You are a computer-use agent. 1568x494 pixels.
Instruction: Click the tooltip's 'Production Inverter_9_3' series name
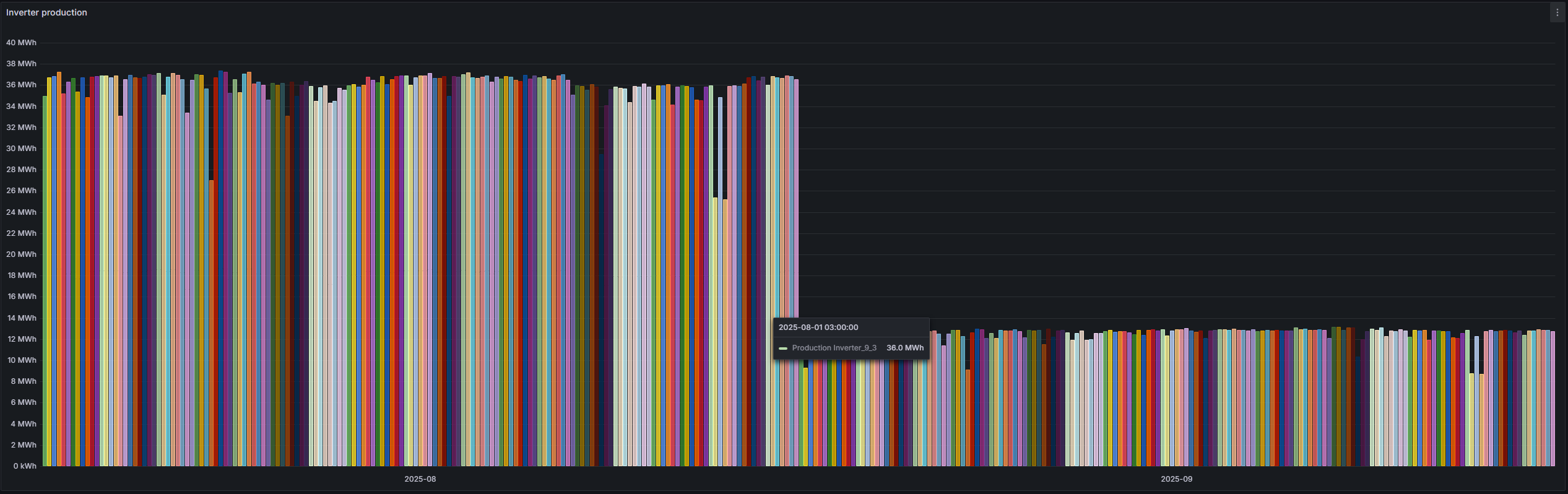click(x=834, y=348)
